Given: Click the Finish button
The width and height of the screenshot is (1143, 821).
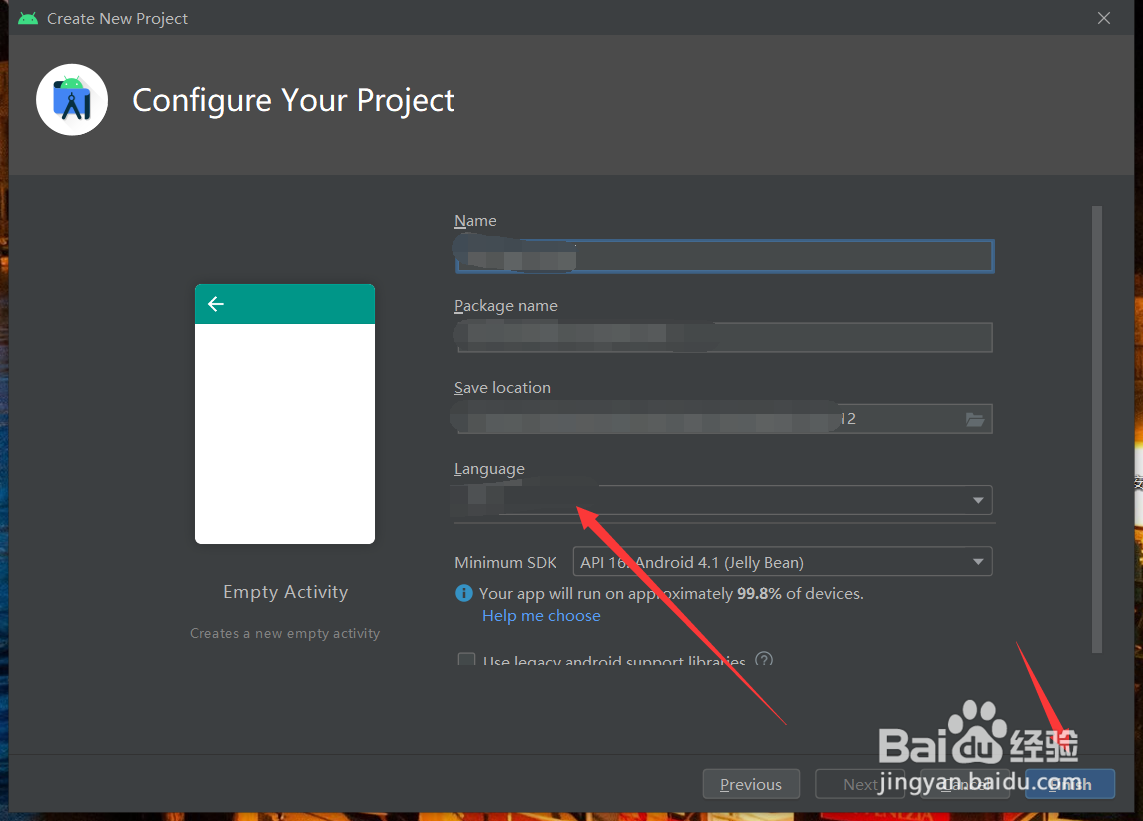Looking at the screenshot, I should click(x=1069, y=784).
